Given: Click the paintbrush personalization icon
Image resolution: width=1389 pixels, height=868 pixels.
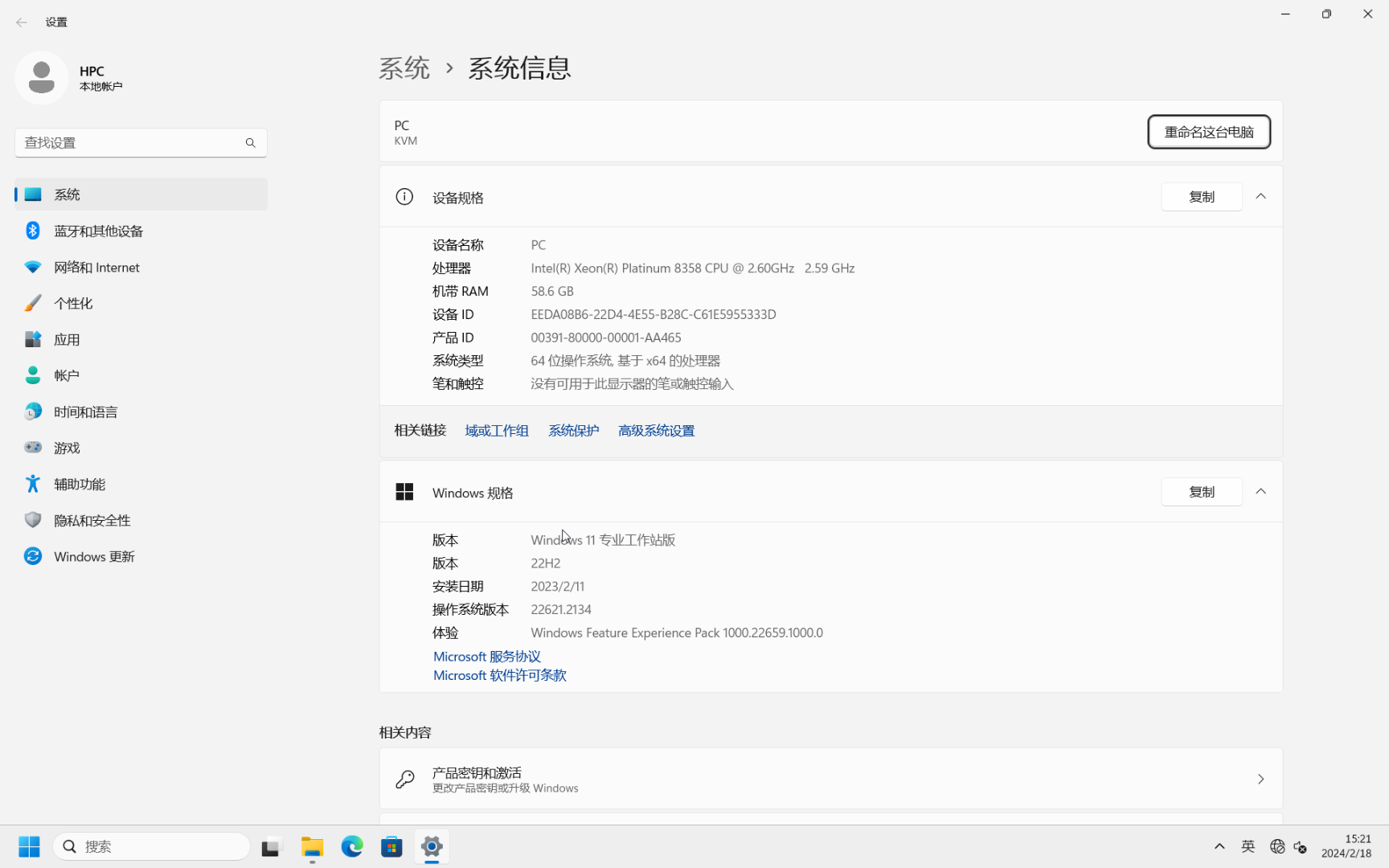Looking at the screenshot, I should pos(33,303).
